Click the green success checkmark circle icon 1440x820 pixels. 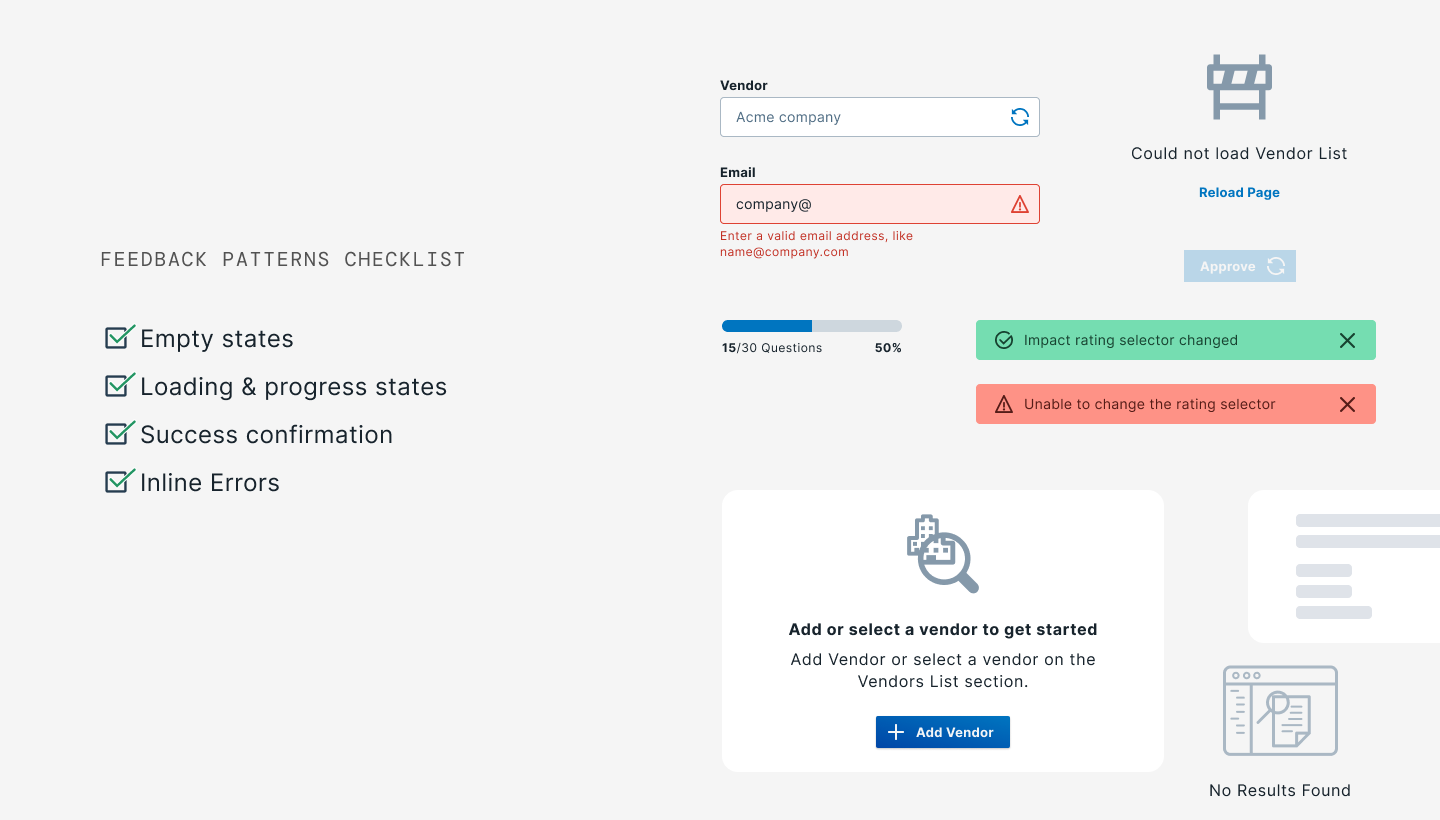pyautogui.click(x=1004, y=340)
